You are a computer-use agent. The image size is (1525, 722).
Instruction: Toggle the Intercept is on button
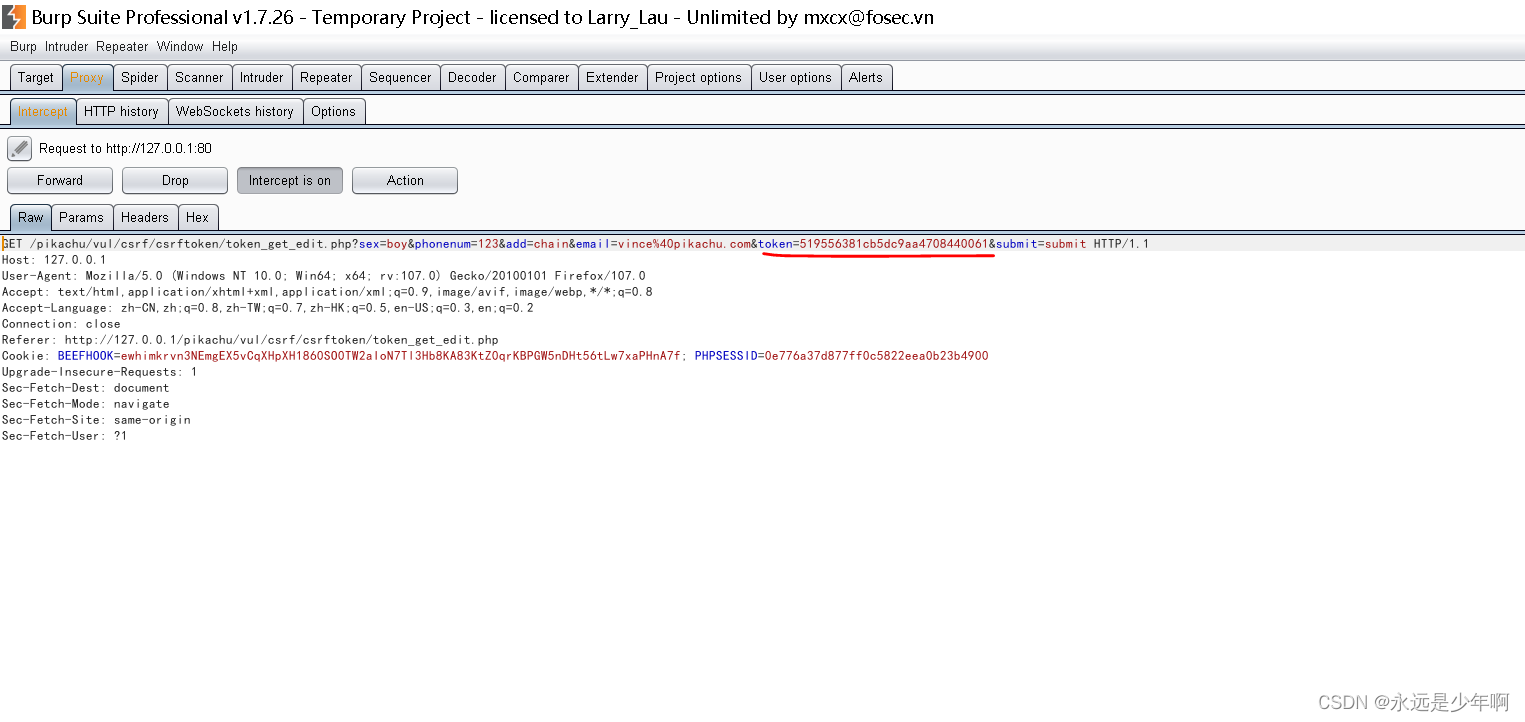click(290, 181)
